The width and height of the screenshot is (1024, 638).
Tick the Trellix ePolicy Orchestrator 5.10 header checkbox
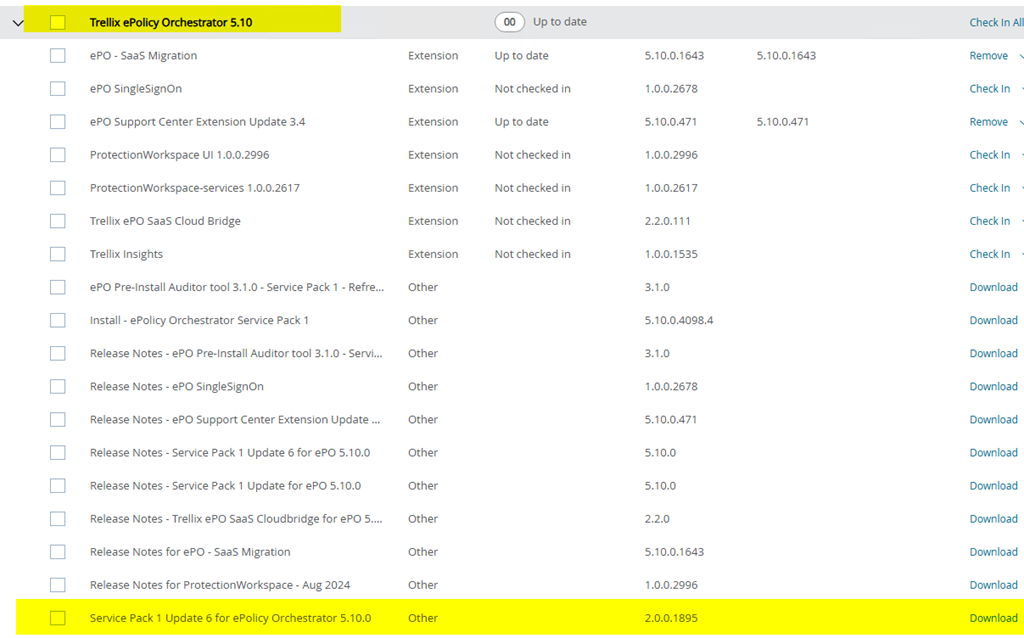coord(58,22)
